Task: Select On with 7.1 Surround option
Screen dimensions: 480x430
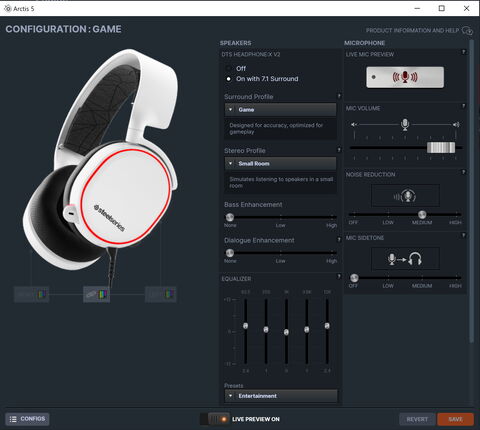Action: point(229,79)
